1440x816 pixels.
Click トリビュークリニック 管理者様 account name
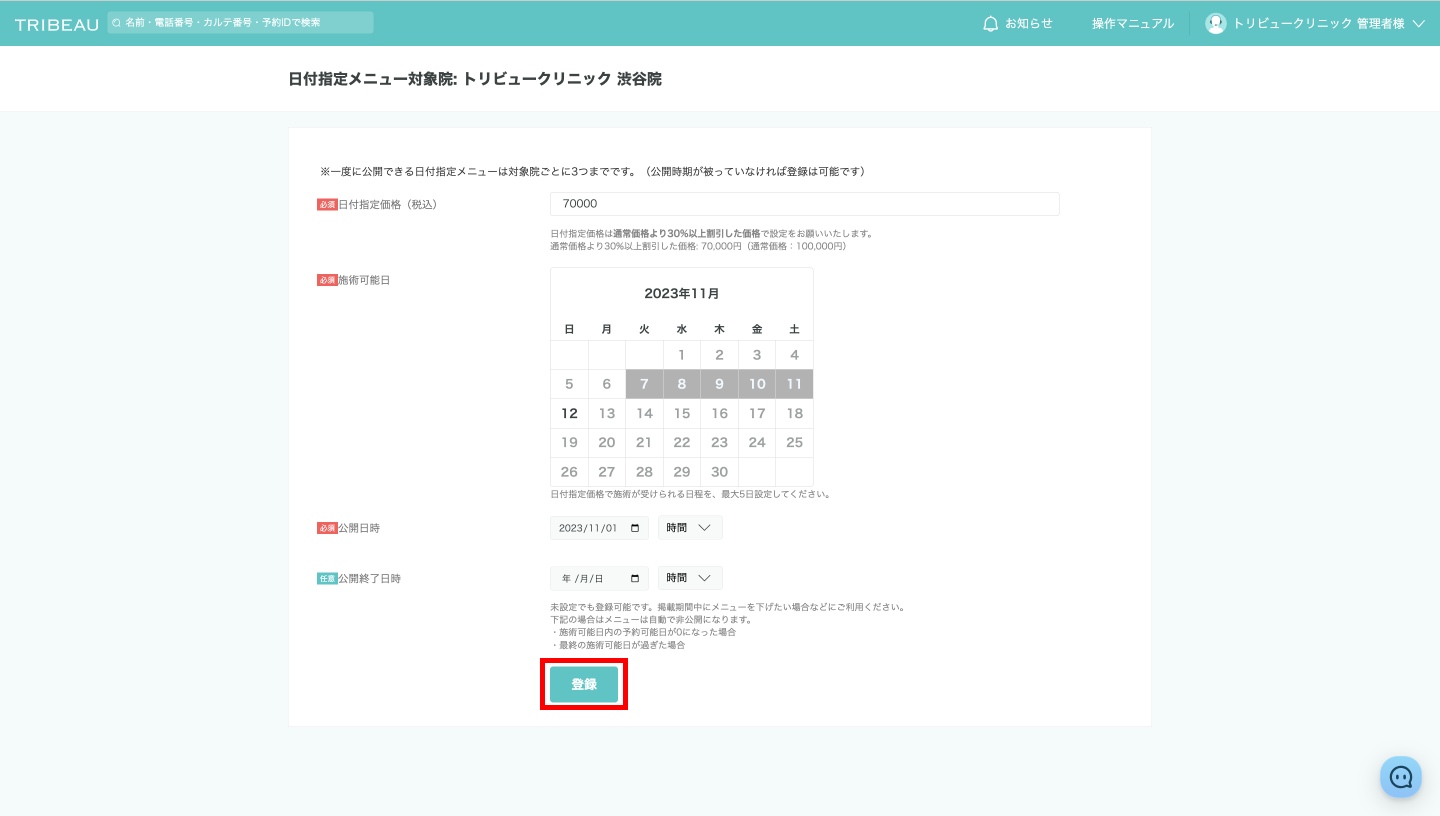click(x=1318, y=23)
